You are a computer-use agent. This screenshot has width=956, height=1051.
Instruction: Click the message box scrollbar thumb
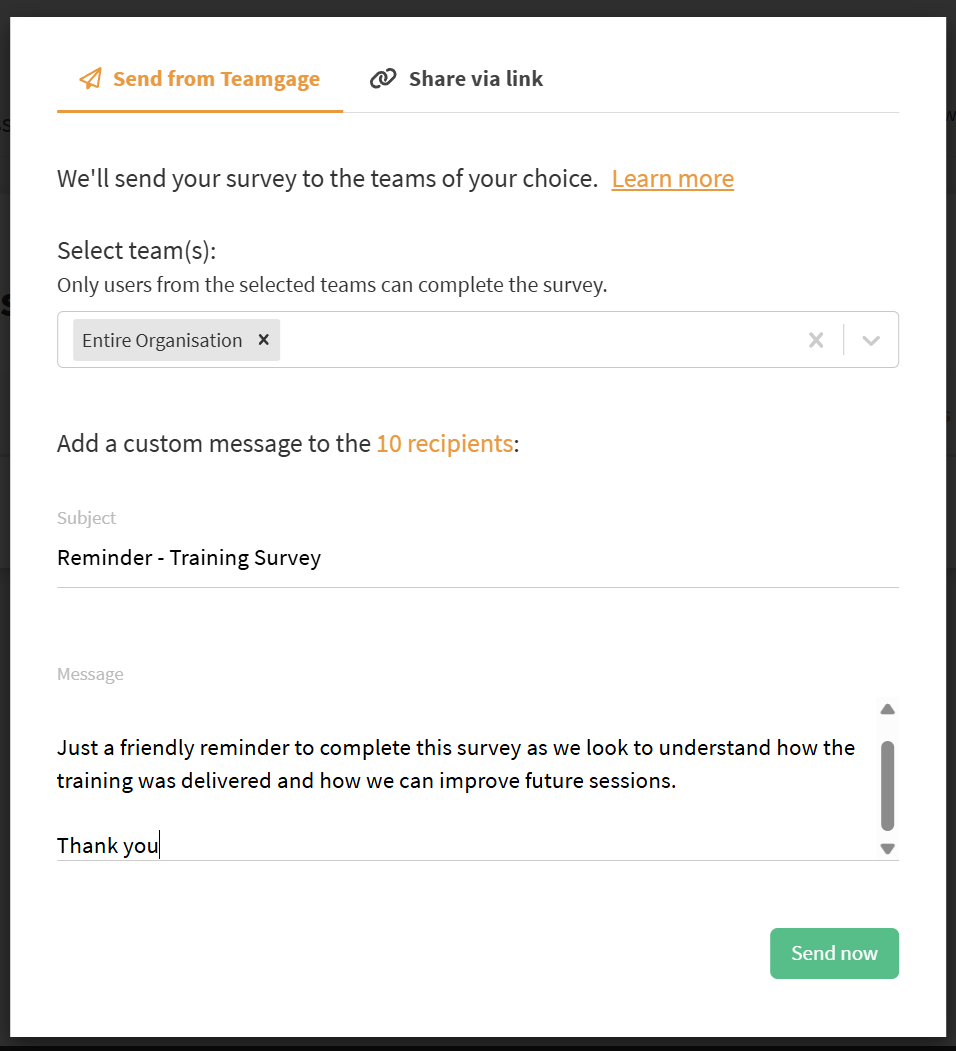(x=887, y=785)
